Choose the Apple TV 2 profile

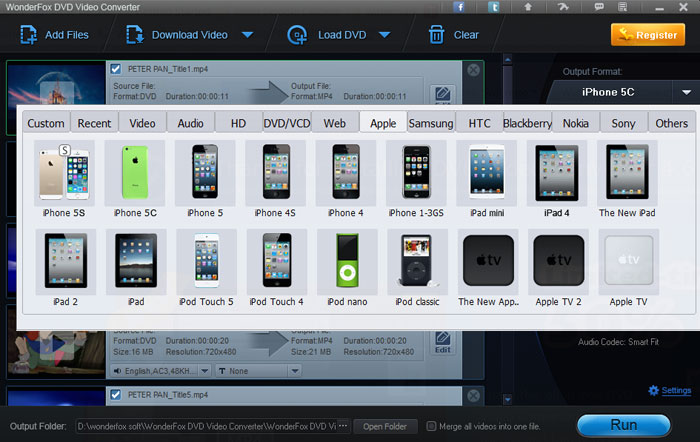[x=558, y=268]
